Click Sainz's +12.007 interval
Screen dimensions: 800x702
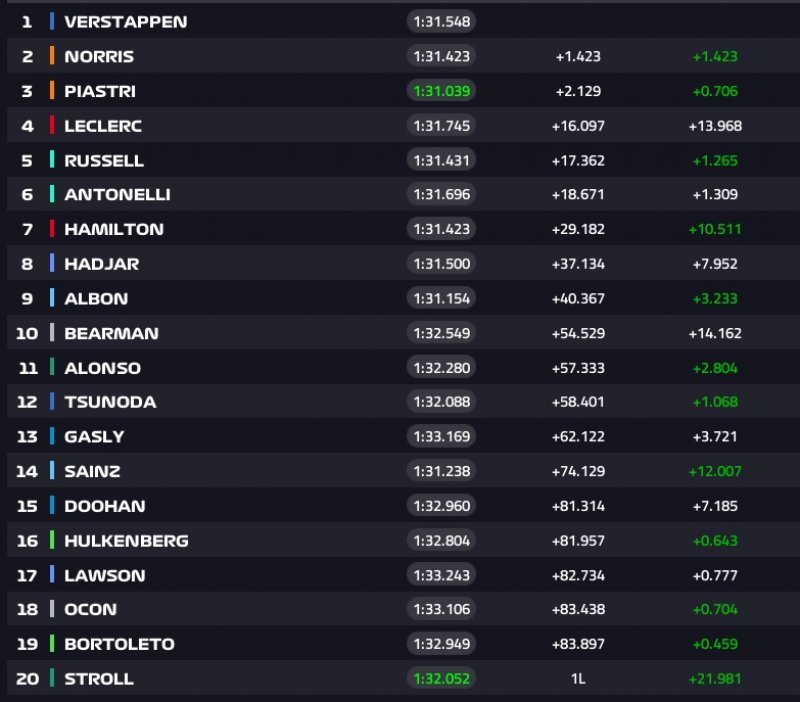[714, 471]
